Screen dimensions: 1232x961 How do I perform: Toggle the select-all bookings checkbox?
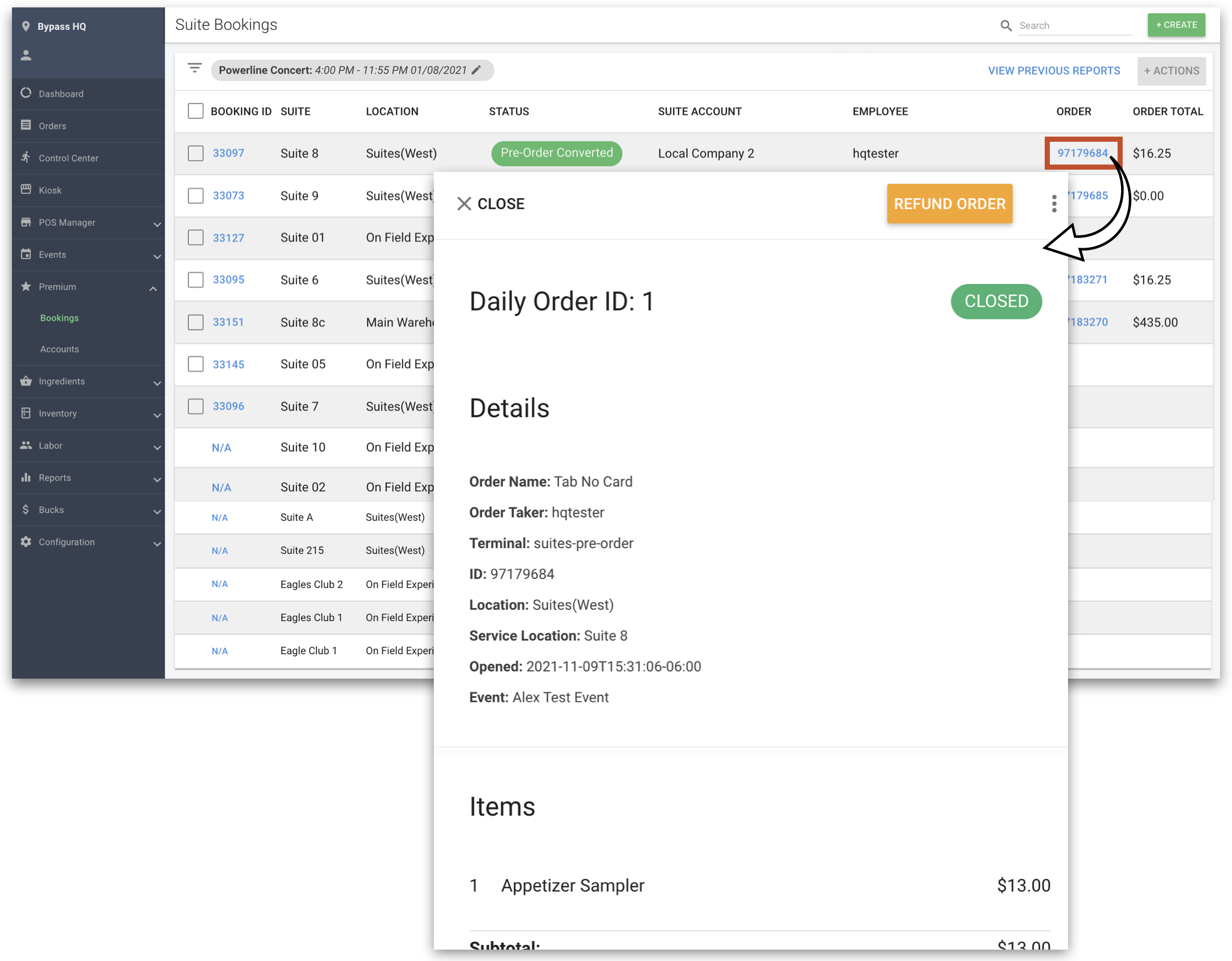(196, 111)
